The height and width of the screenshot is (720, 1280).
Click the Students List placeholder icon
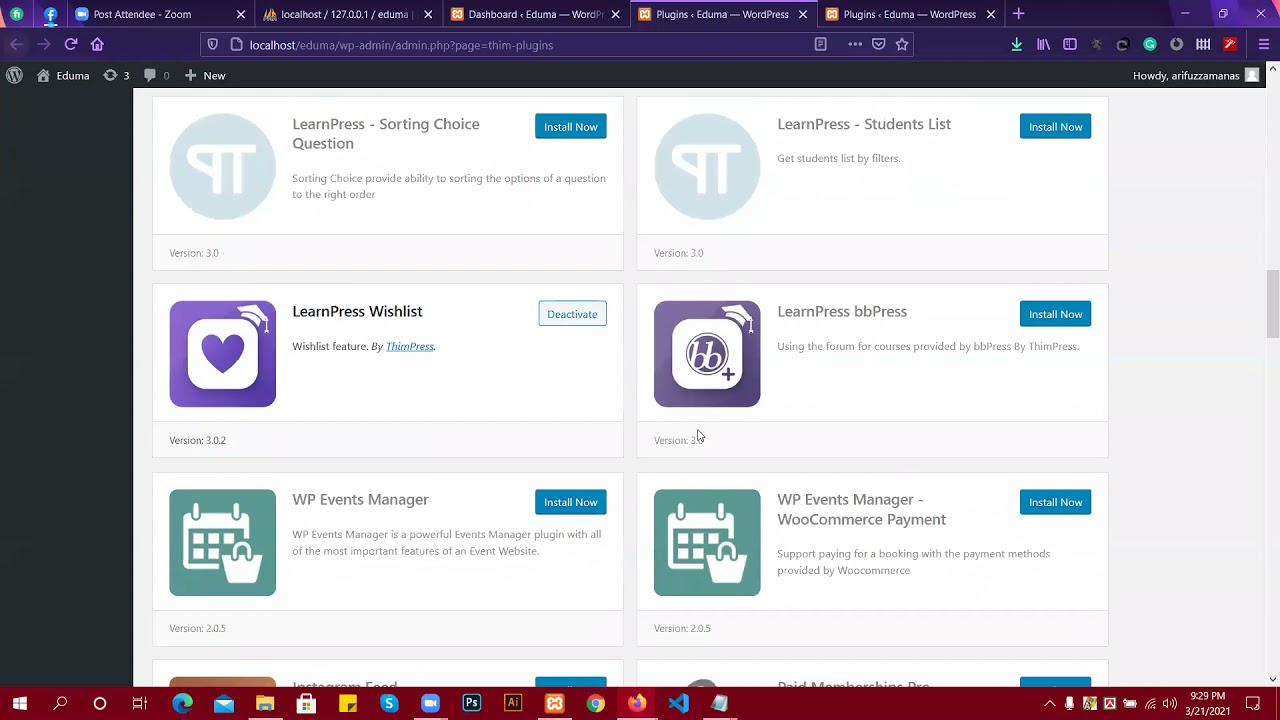(707, 167)
